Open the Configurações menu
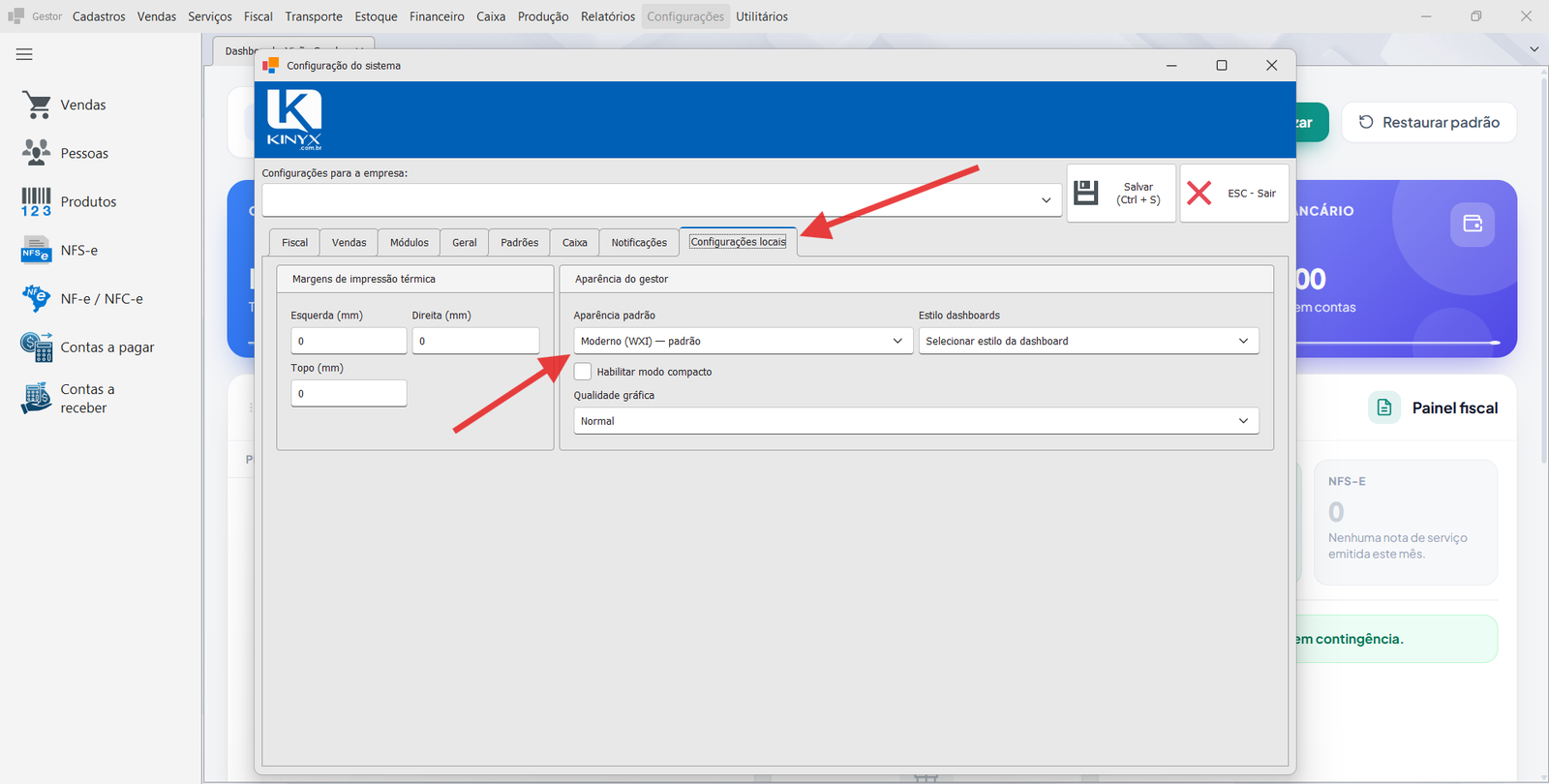Screen dimensions: 1549x784 tap(685, 16)
